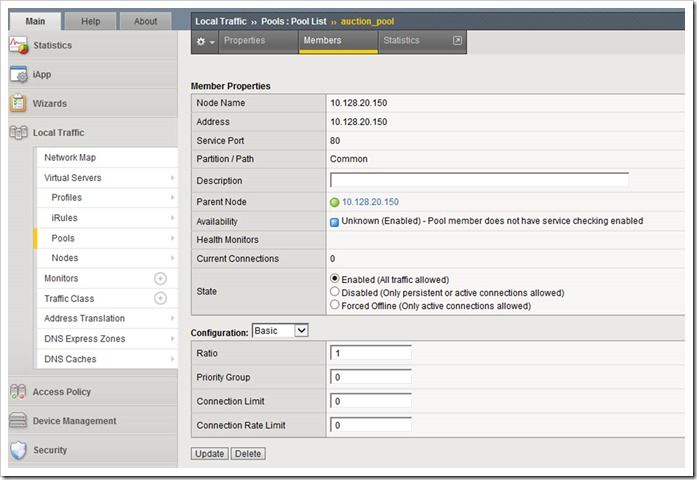This screenshot has width=697, height=480.
Task: Expand the Virtual Servers submenu arrow
Action: pyautogui.click(x=172, y=178)
